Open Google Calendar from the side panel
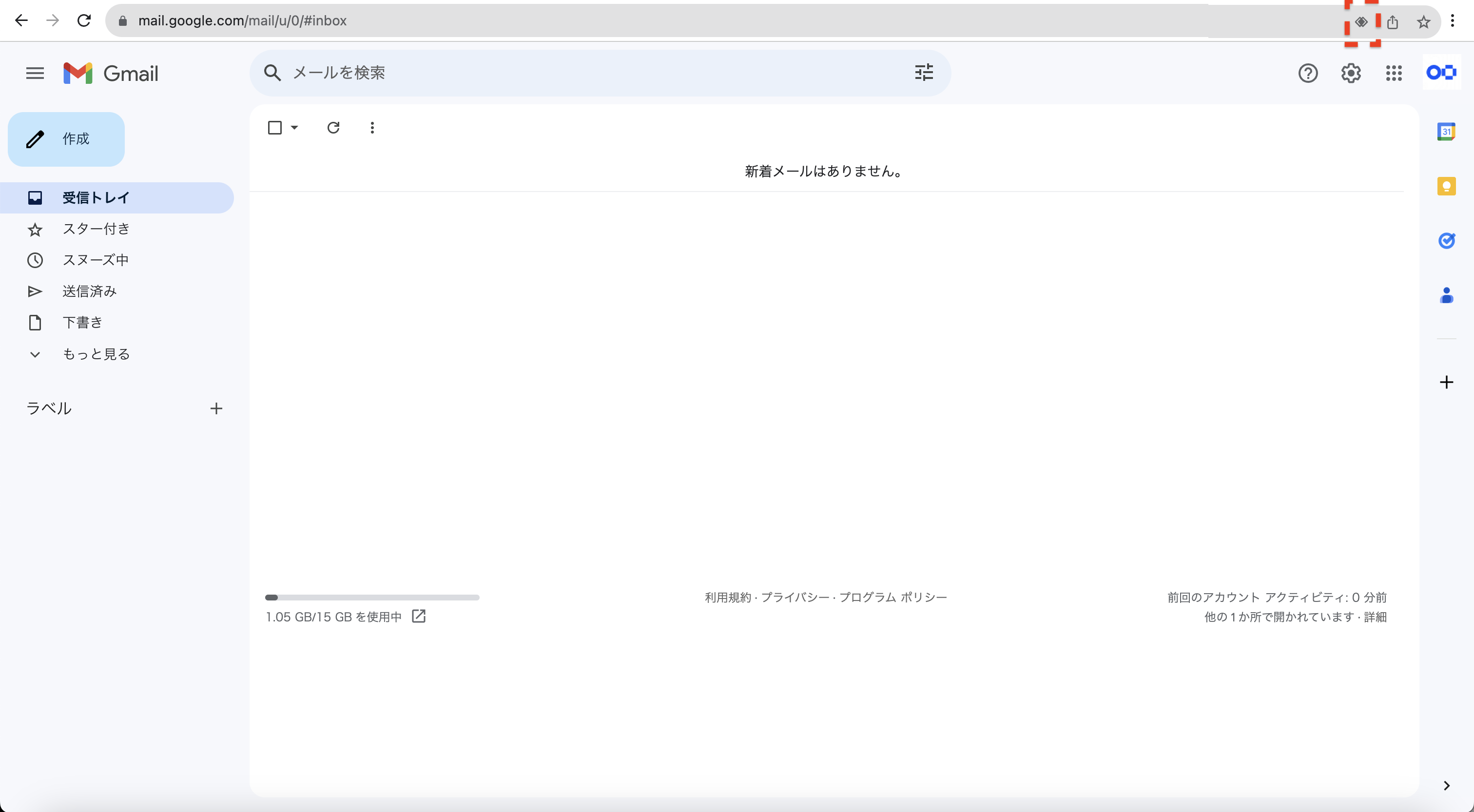Image resolution: width=1474 pixels, height=812 pixels. click(x=1446, y=131)
